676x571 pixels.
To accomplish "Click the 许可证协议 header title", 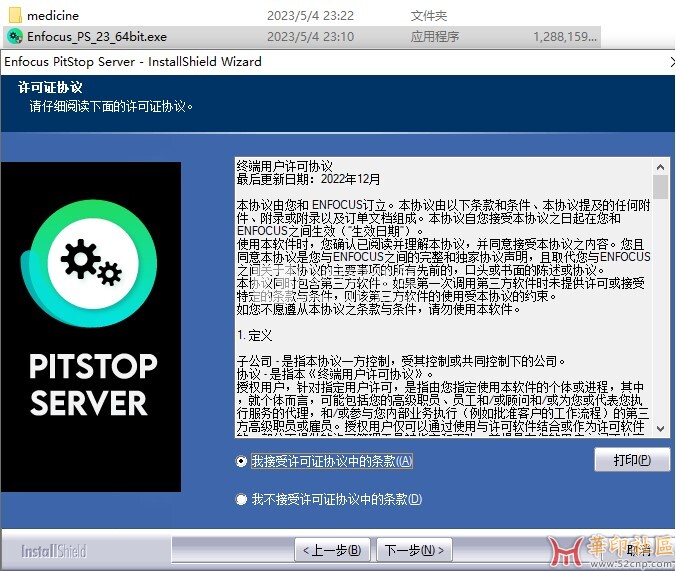I will (50, 88).
